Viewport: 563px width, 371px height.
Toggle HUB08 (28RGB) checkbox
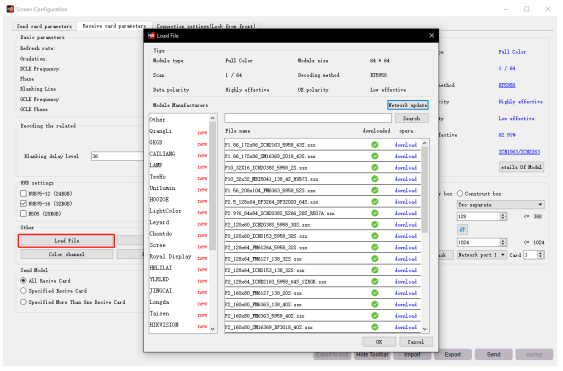(23, 214)
